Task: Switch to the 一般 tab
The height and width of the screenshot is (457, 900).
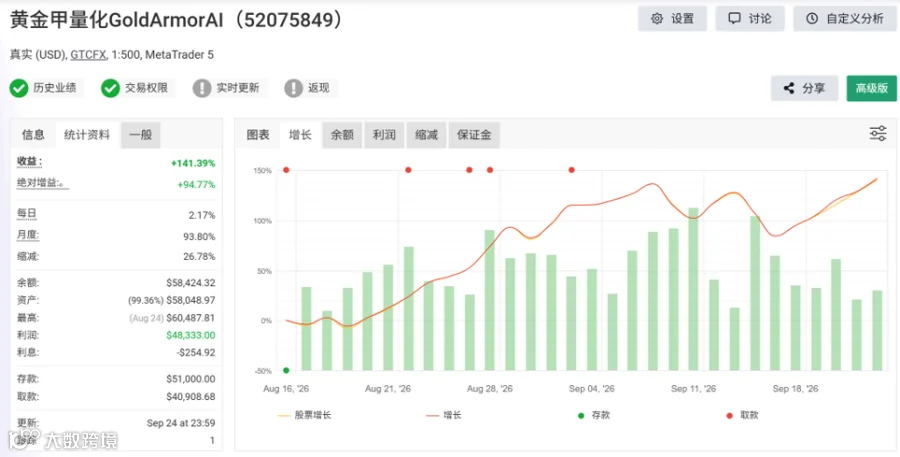Action: pyautogui.click(x=141, y=135)
